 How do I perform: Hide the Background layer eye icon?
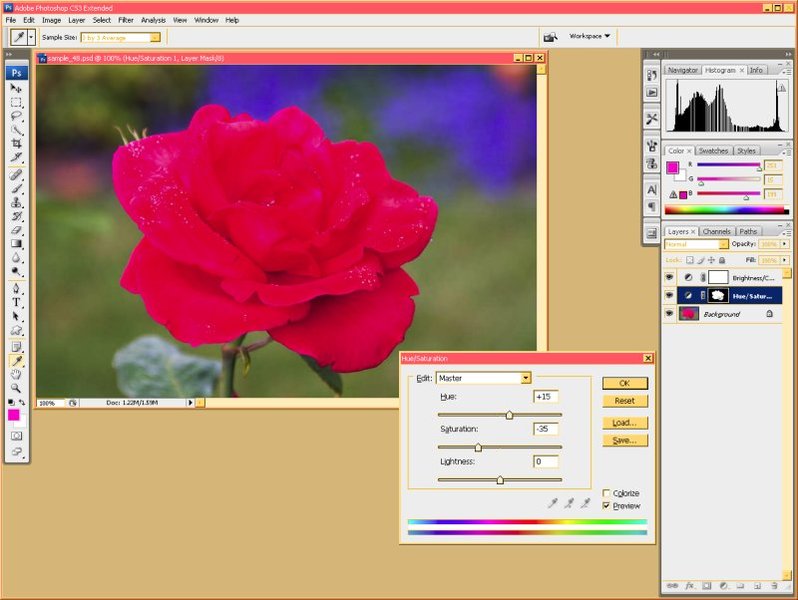coord(670,314)
